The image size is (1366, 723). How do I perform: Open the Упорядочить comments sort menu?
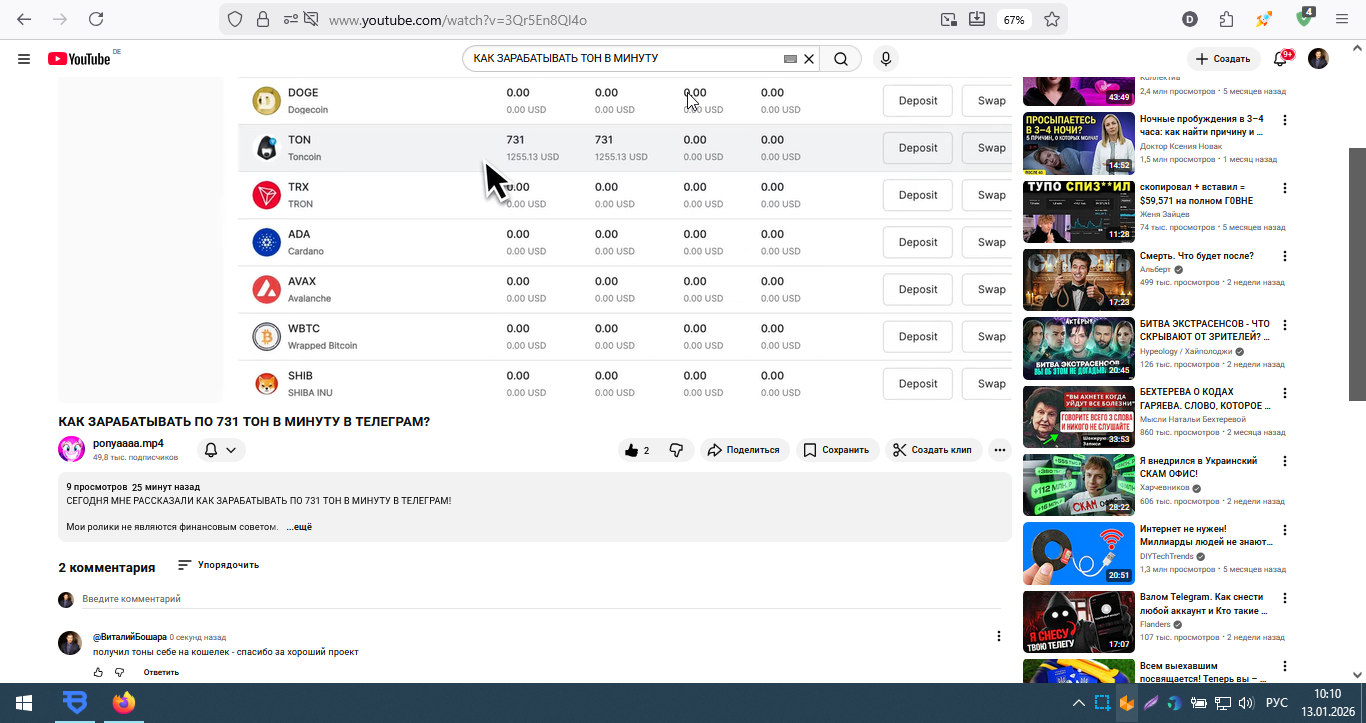(x=218, y=565)
